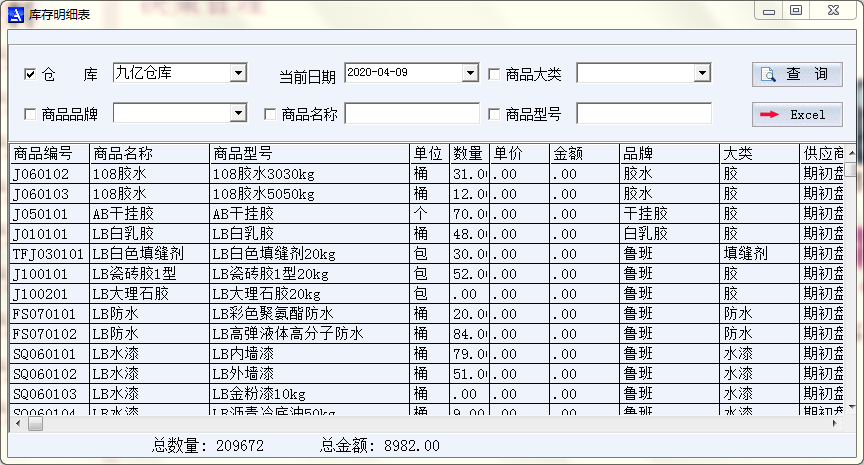
Task: Click the 108胶水5050kg model cell
Action: point(310,194)
